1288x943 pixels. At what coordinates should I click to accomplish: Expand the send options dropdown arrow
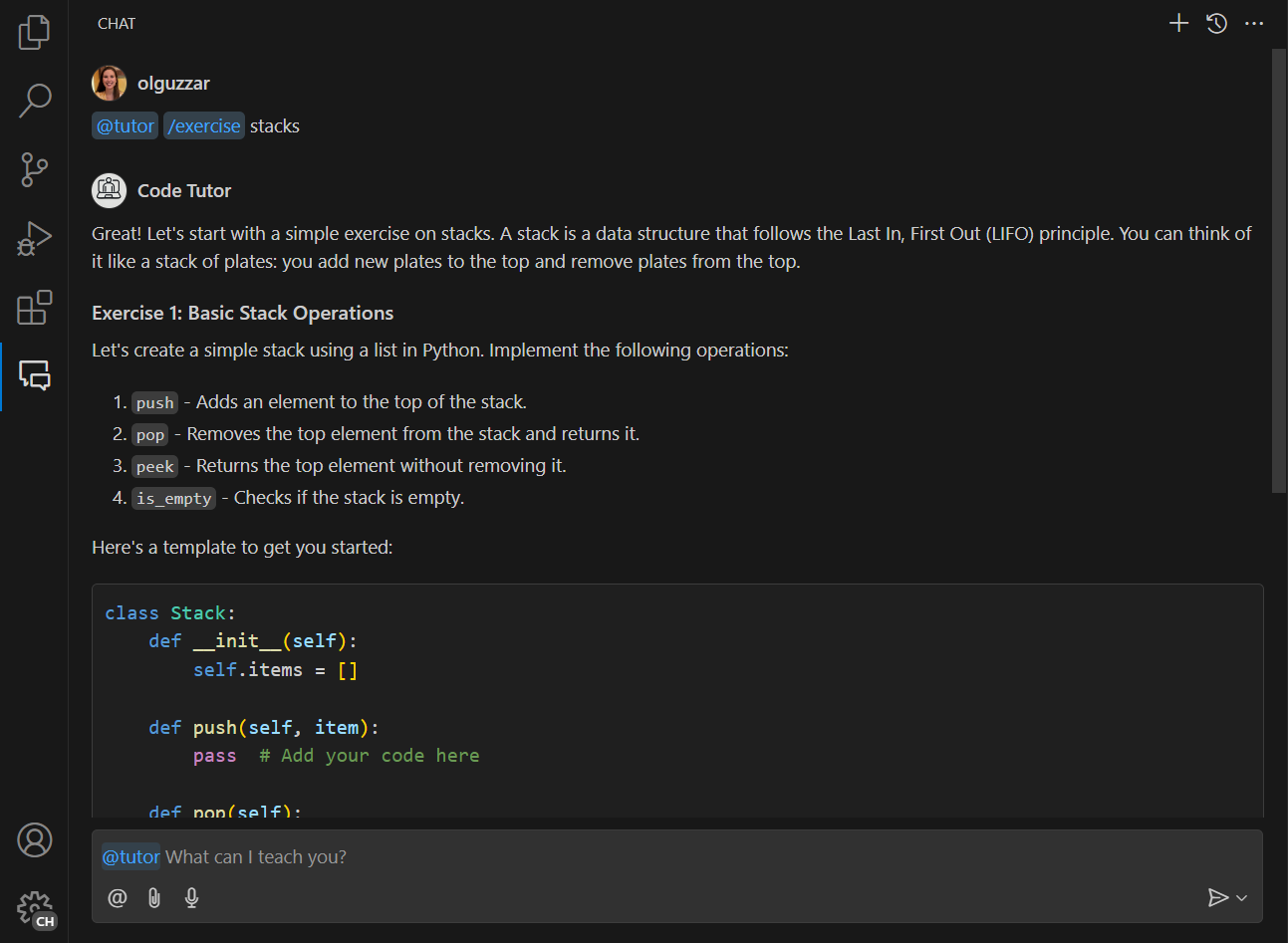1242,897
